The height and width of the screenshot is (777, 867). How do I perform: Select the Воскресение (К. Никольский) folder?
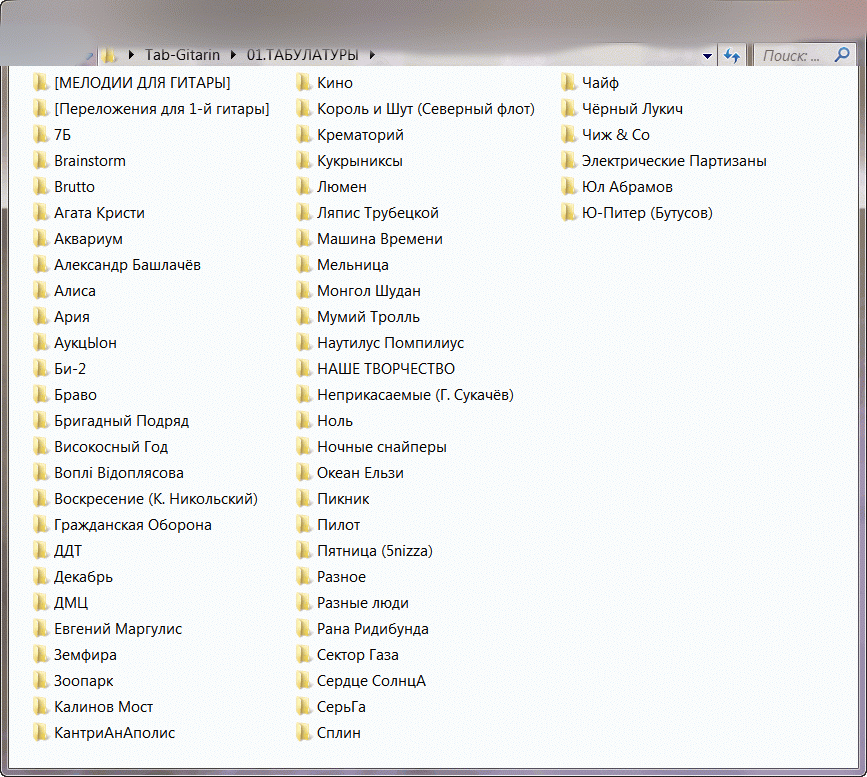(x=145, y=499)
